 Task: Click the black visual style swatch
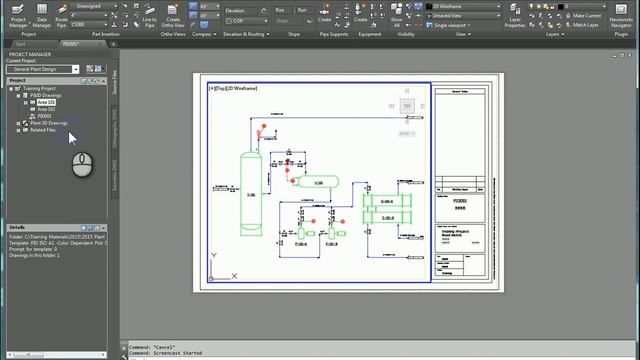pos(429,7)
